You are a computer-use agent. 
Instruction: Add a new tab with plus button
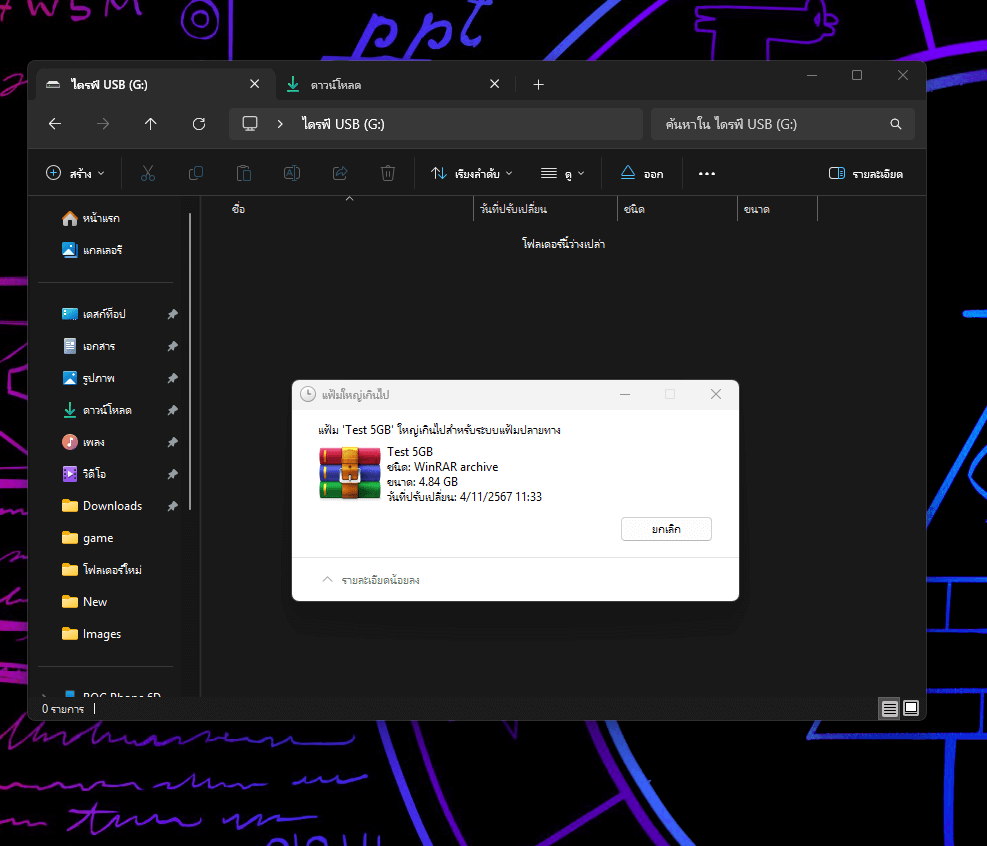pyautogui.click(x=538, y=84)
